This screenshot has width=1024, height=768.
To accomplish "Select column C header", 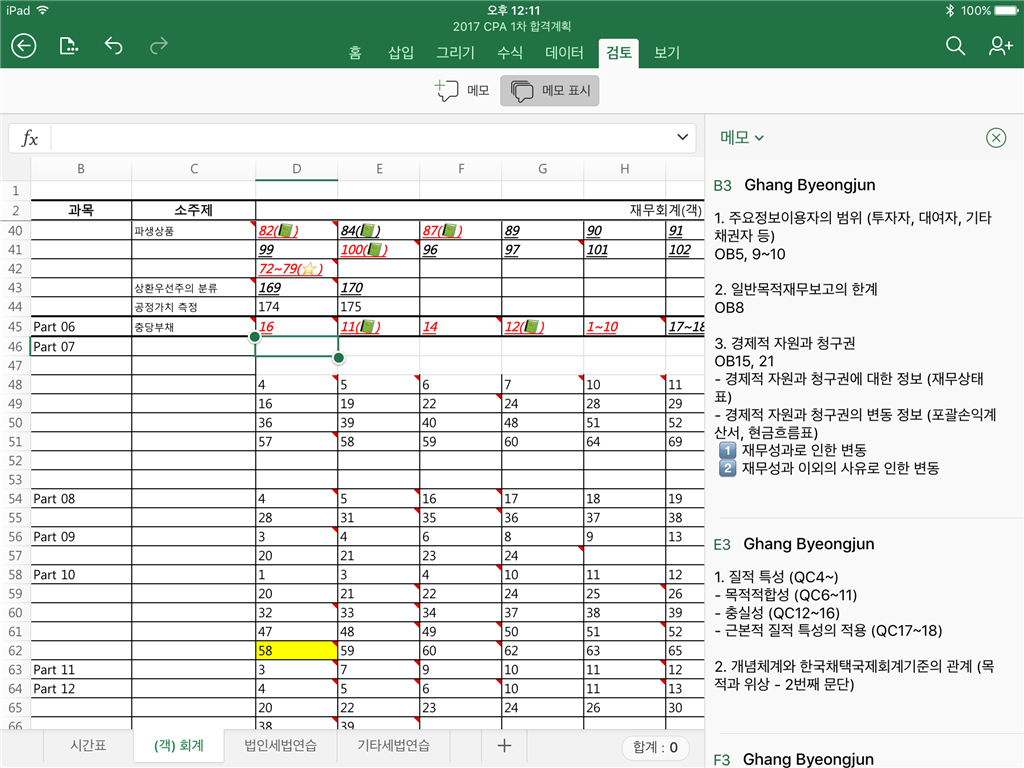I will tap(193, 168).
